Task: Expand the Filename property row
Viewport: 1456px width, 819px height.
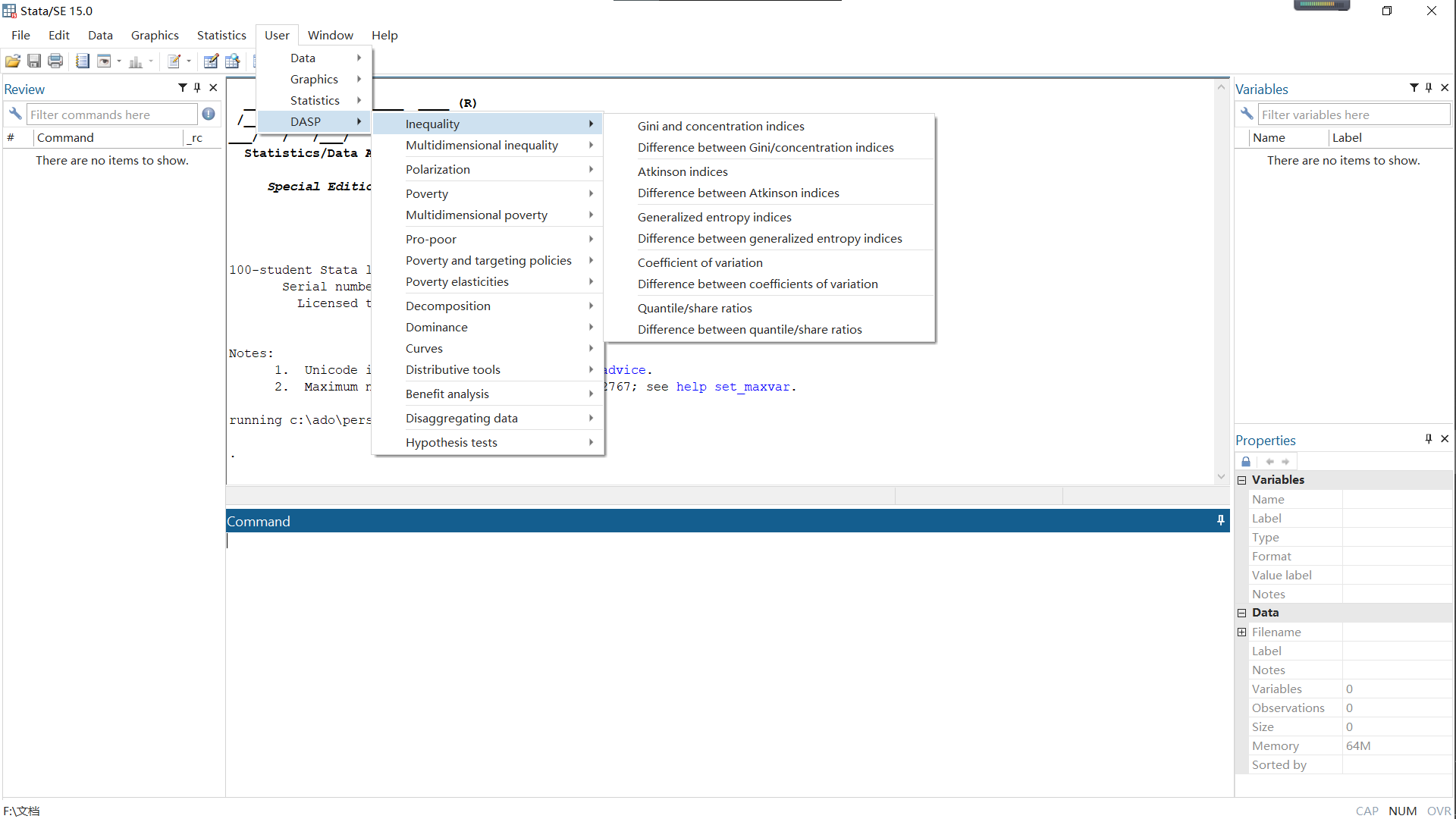Action: click(x=1242, y=632)
